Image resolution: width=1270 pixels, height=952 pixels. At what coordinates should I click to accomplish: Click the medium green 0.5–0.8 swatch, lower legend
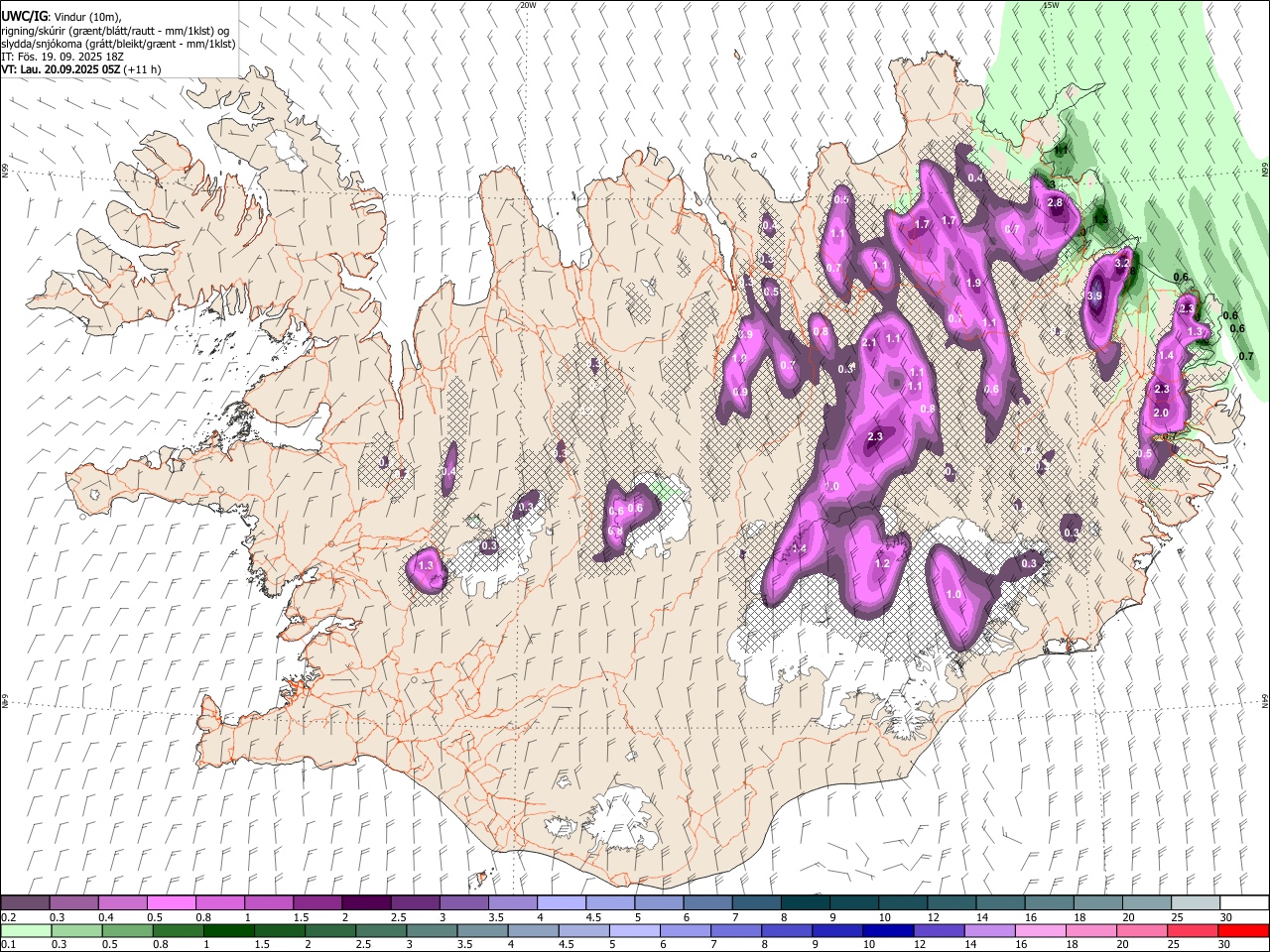coord(128,930)
